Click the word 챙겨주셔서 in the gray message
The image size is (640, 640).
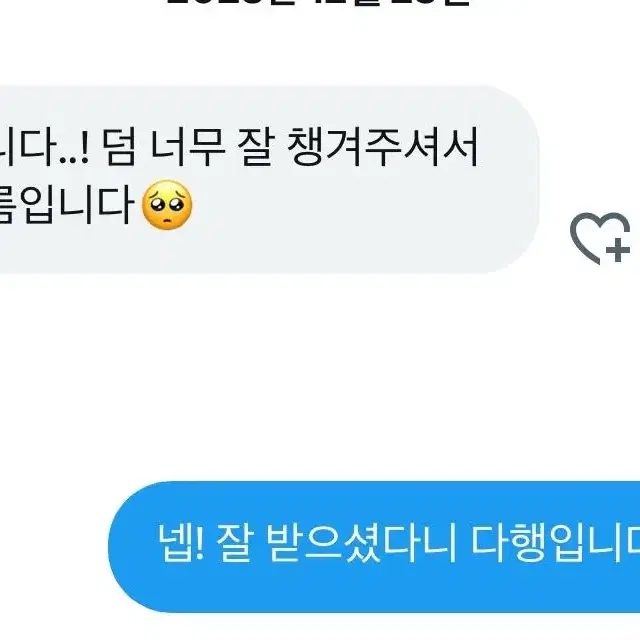(383, 147)
